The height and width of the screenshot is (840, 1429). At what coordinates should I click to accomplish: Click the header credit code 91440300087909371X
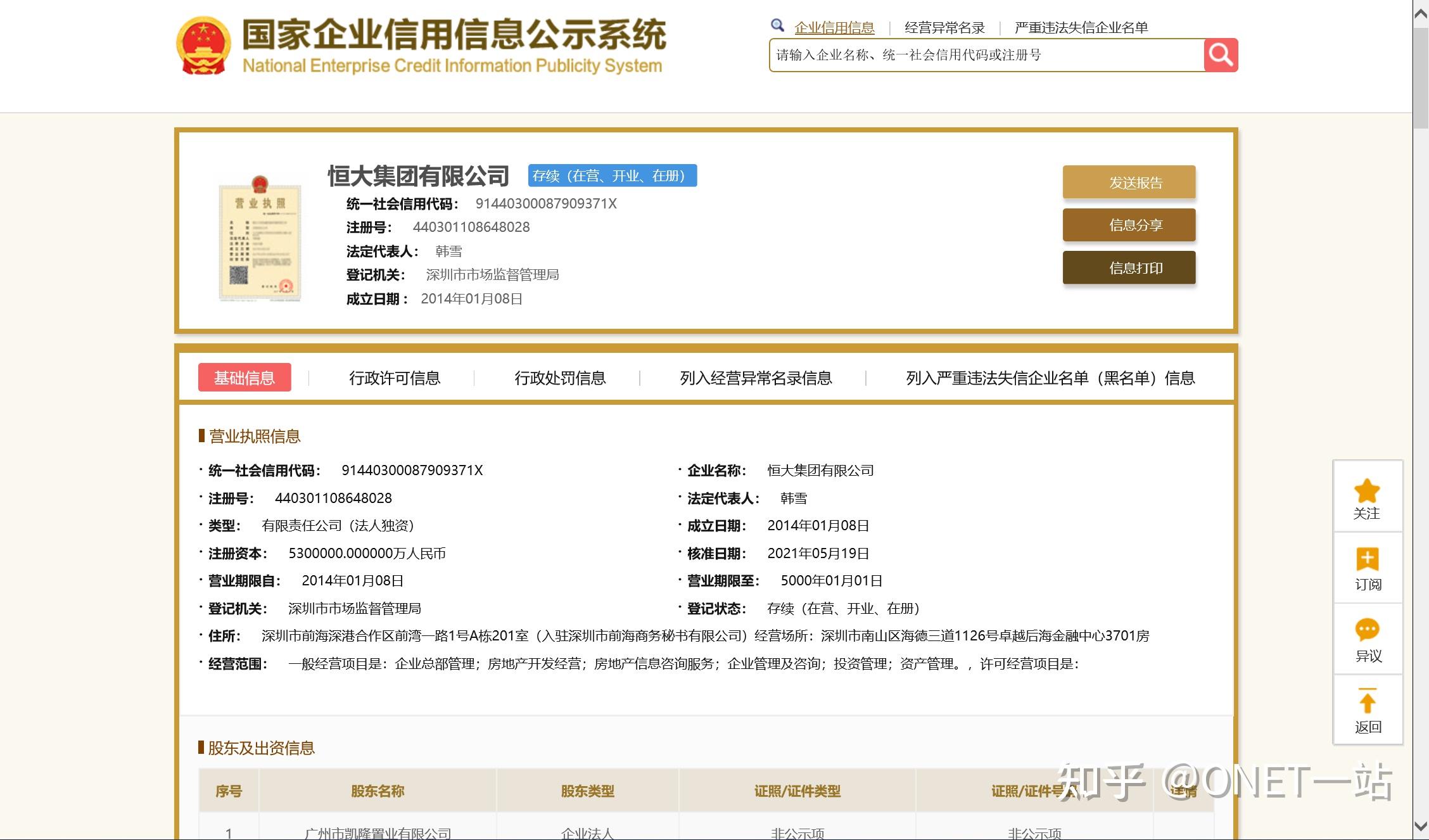point(546,203)
